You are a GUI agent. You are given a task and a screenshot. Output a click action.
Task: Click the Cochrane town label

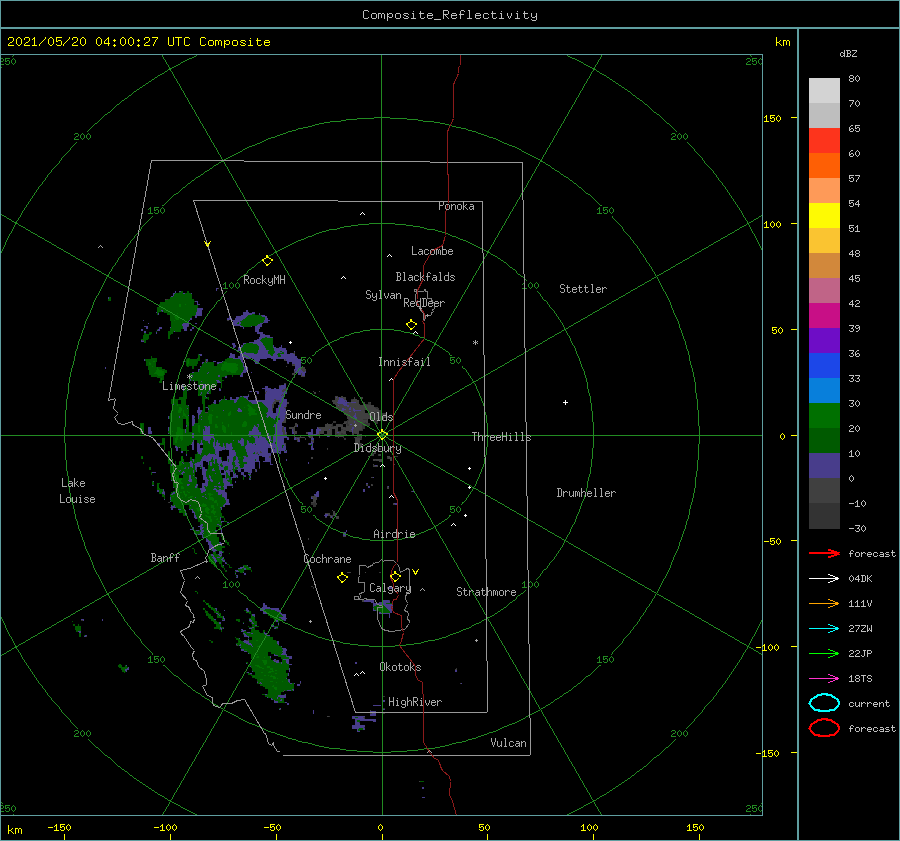(327, 559)
